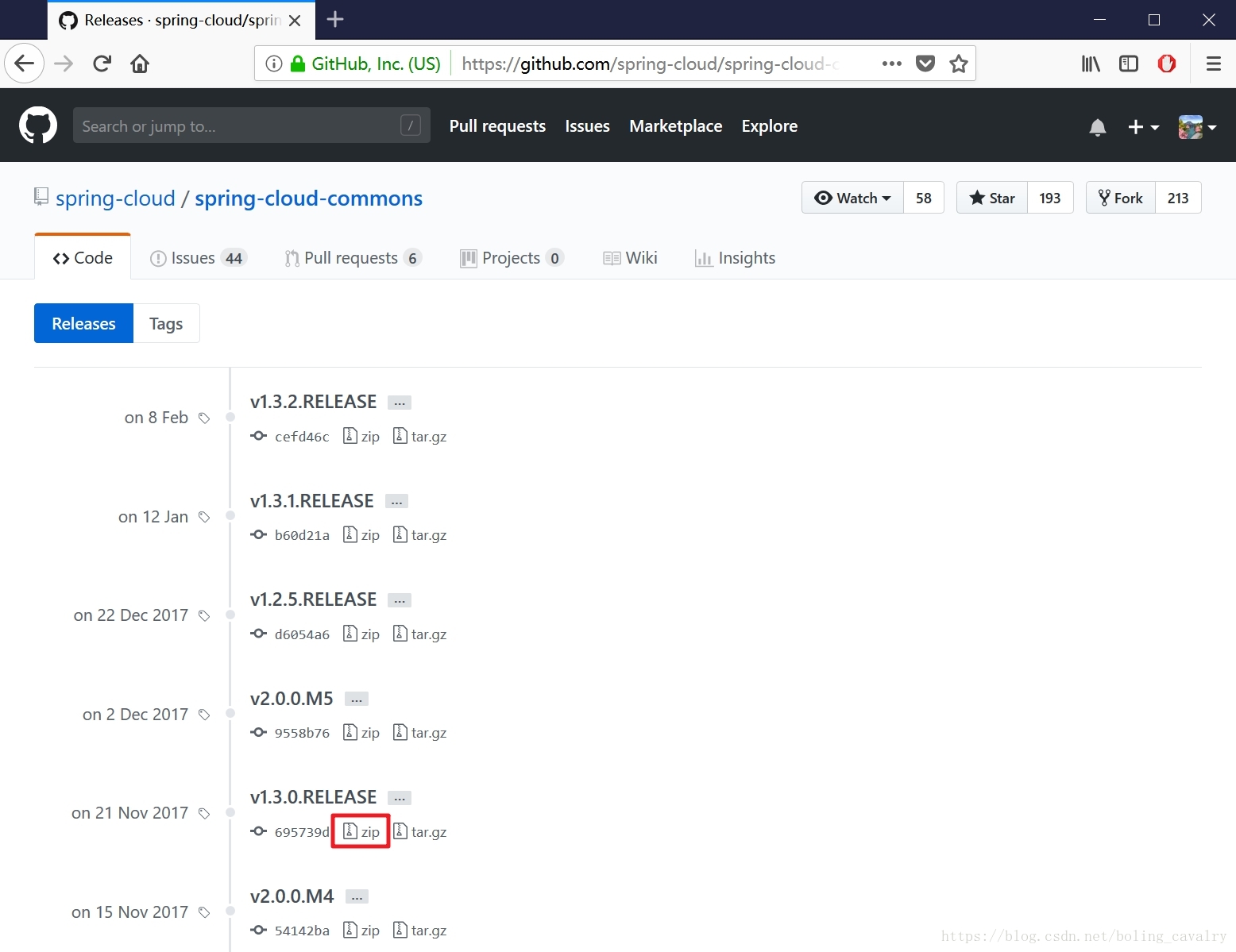Image resolution: width=1236 pixels, height=952 pixels.
Task: Open page actions three-dot menu
Action: pos(892,64)
